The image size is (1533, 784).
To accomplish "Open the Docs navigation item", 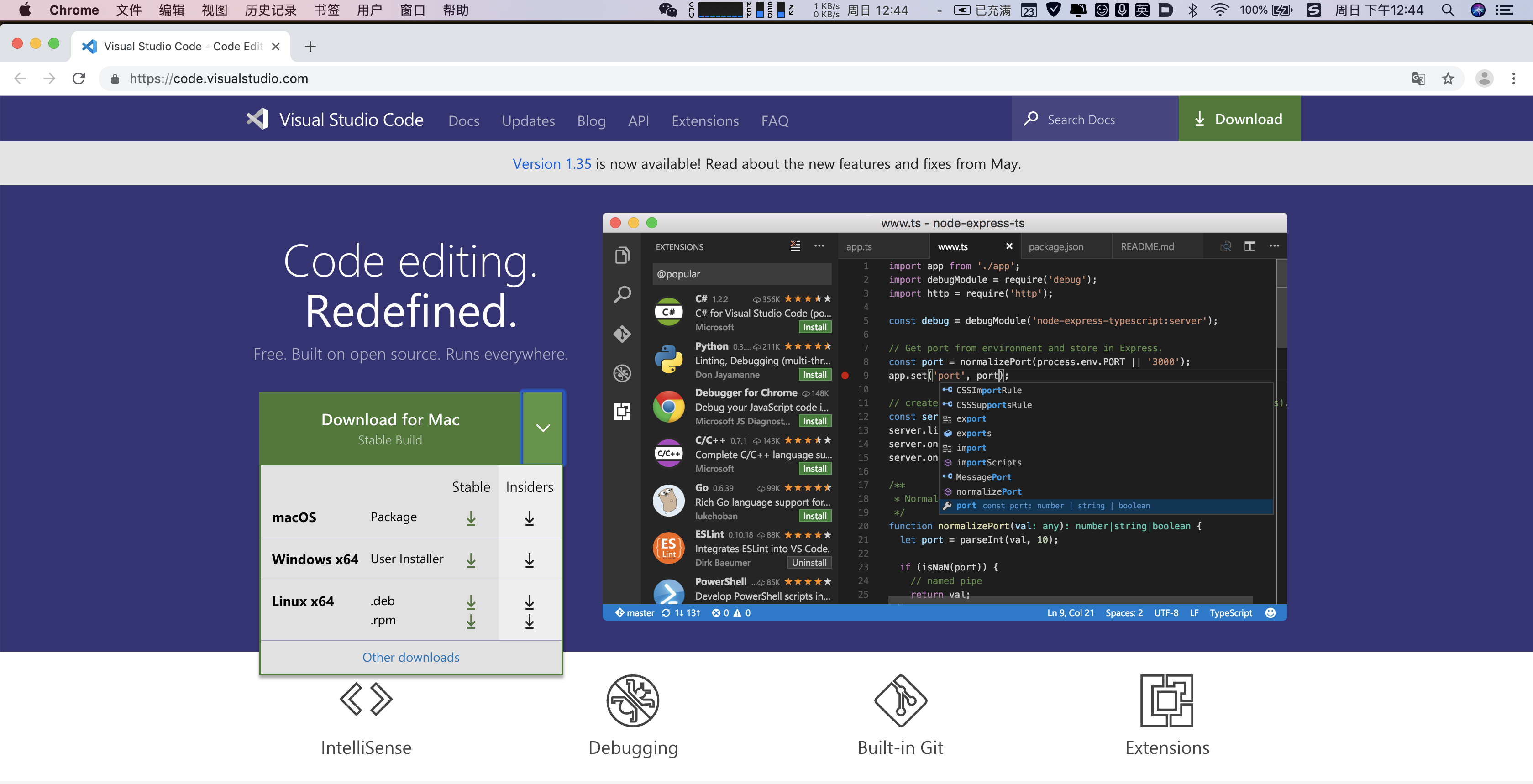I will (x=463, y=121).
